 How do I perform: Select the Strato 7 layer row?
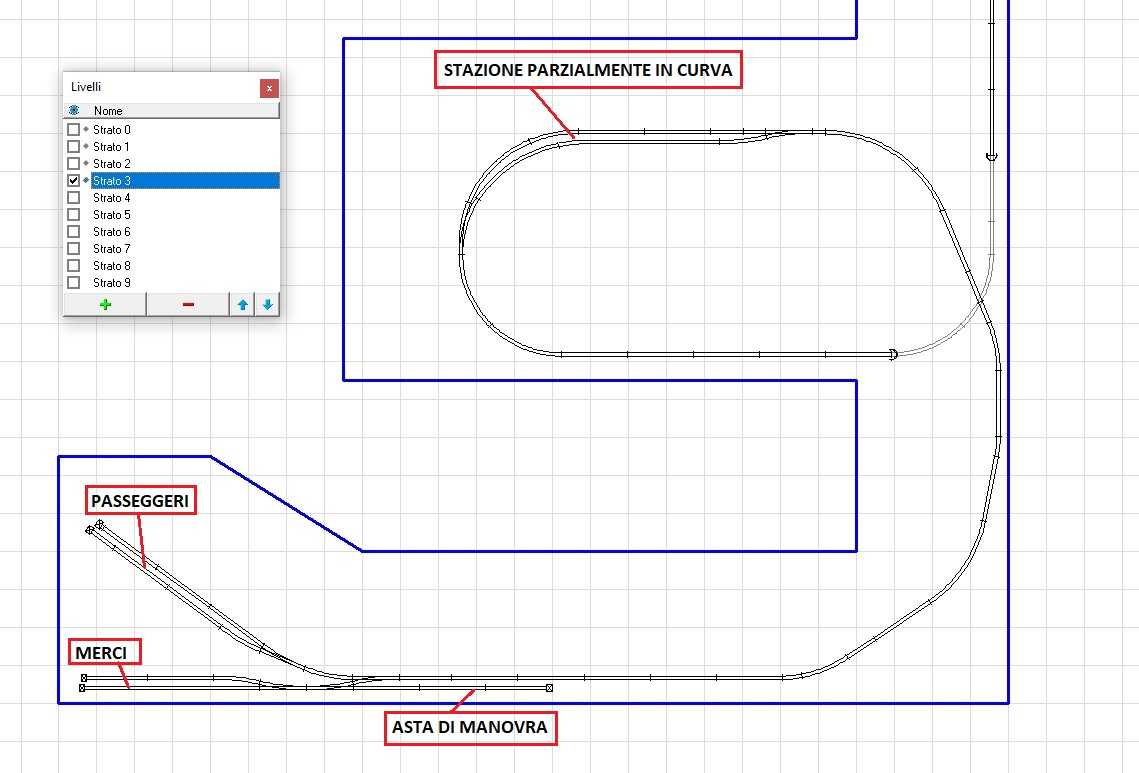click(x=112, y=249)
